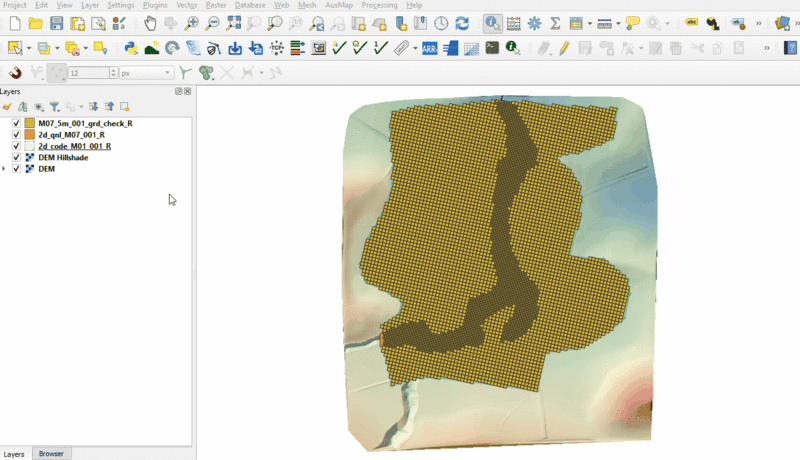This screenshot has width=800, height=460.
Task: Click the ARR plugin icon
Action: [430, 49]
